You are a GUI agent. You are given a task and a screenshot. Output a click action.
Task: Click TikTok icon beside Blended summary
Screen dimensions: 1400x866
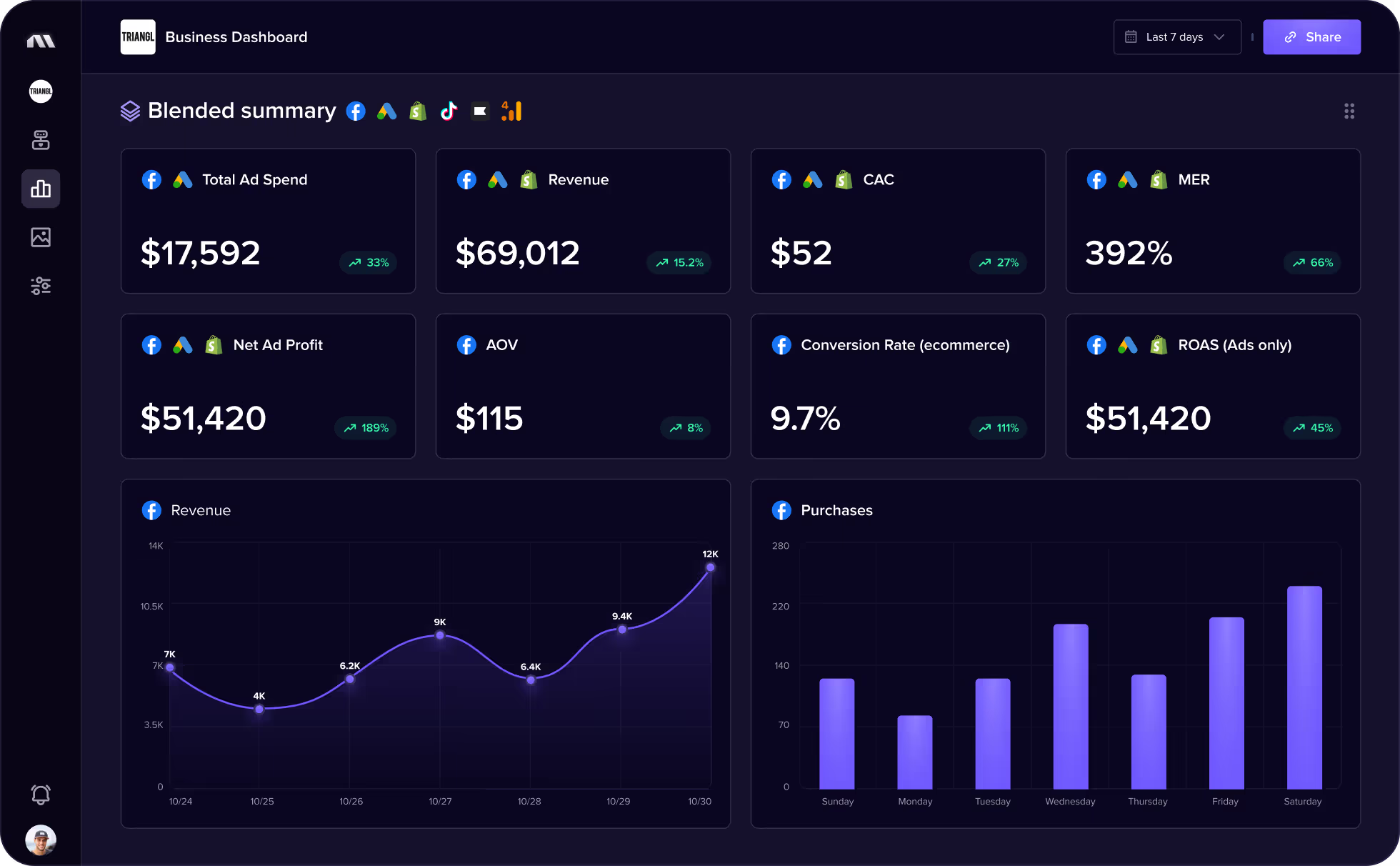[x=449, y=111]
